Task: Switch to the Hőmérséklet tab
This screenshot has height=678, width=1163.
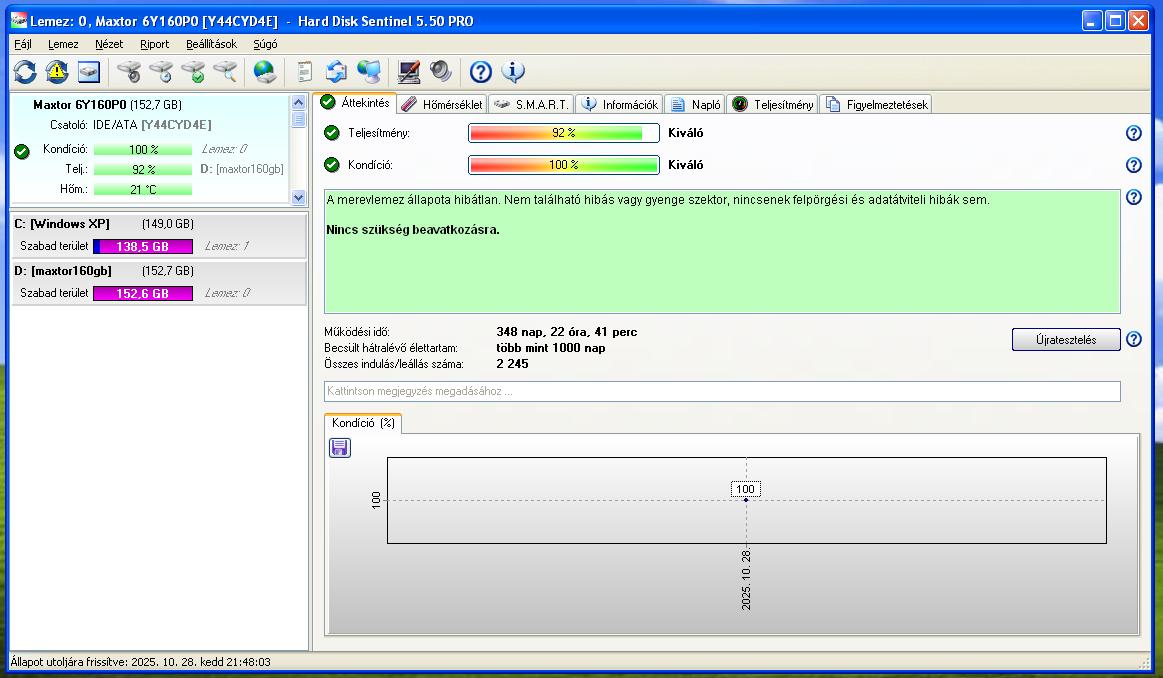Action: click(441, 104)
